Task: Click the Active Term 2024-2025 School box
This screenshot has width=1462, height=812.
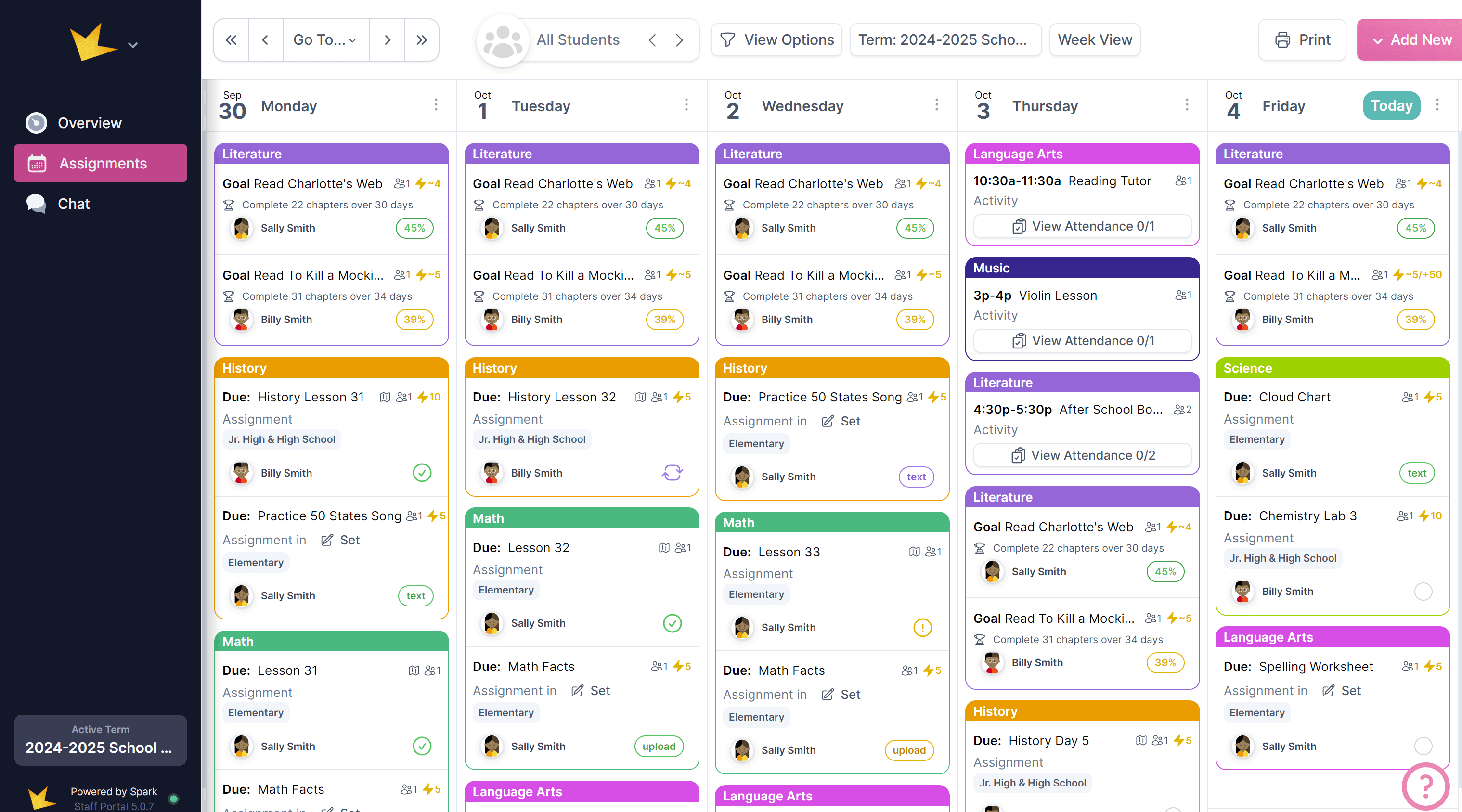Action: click(x=101, y=740)
